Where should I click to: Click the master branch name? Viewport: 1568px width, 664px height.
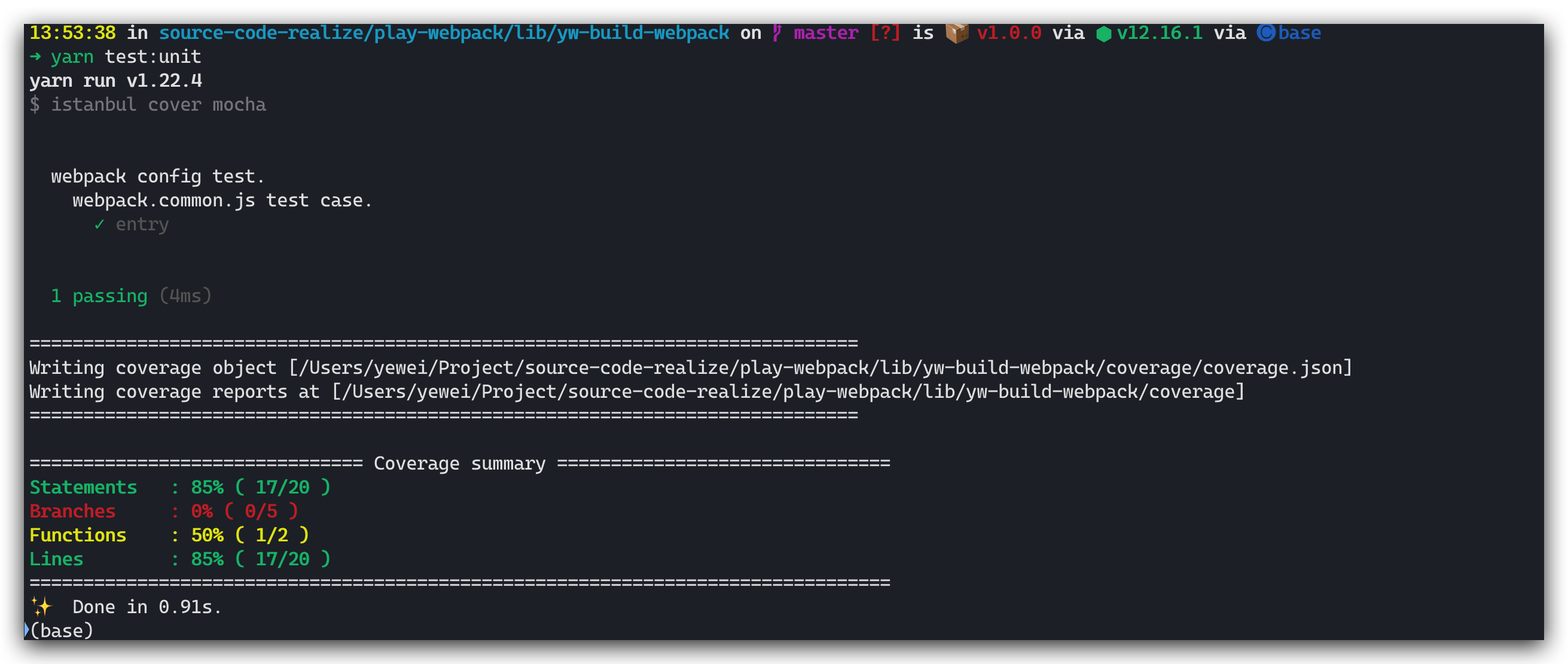pyautogui.click(x=825, y=33)
